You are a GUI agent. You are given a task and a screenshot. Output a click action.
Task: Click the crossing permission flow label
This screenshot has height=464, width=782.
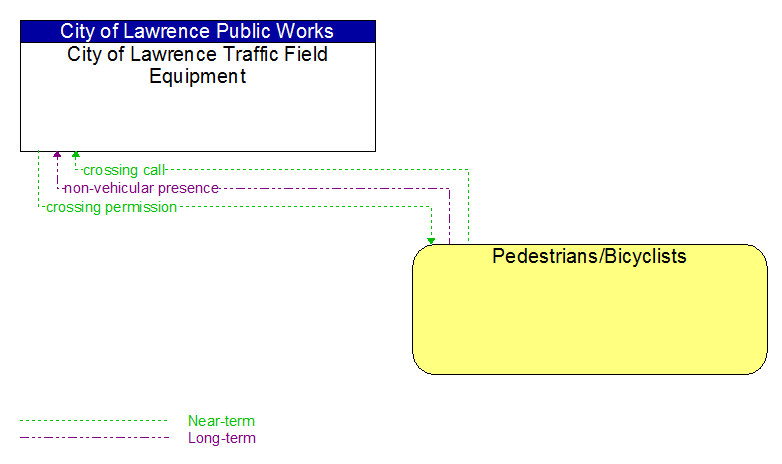click(x=111, y=207)
